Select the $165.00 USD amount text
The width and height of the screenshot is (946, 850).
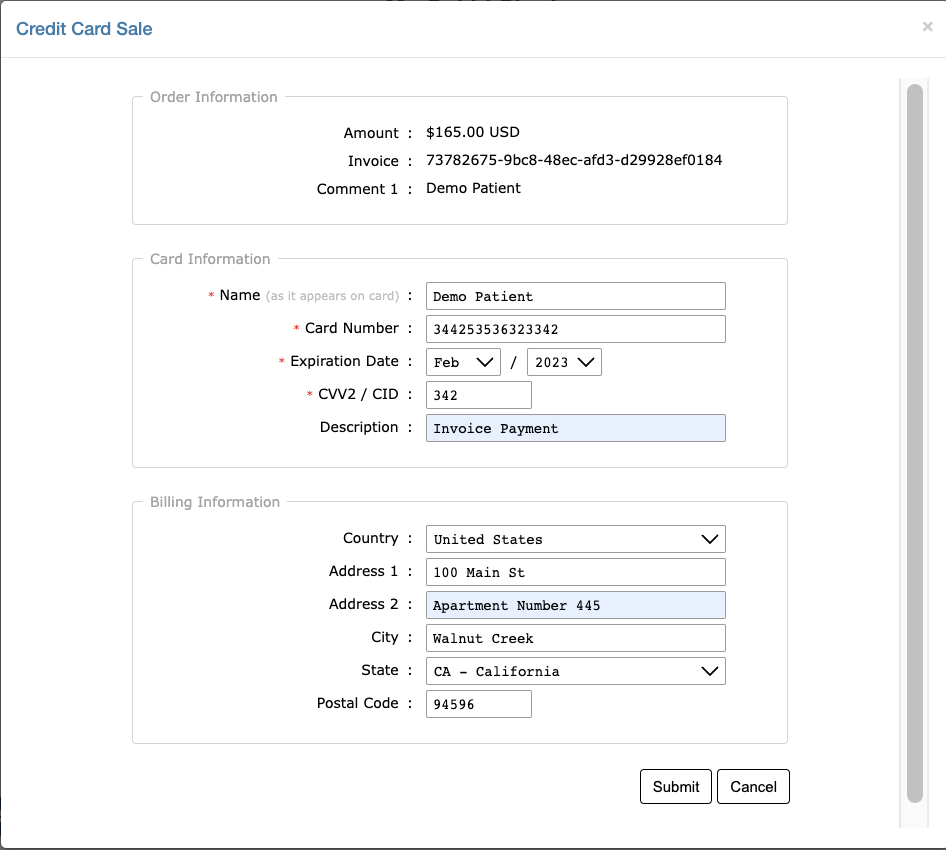[472, 132]
